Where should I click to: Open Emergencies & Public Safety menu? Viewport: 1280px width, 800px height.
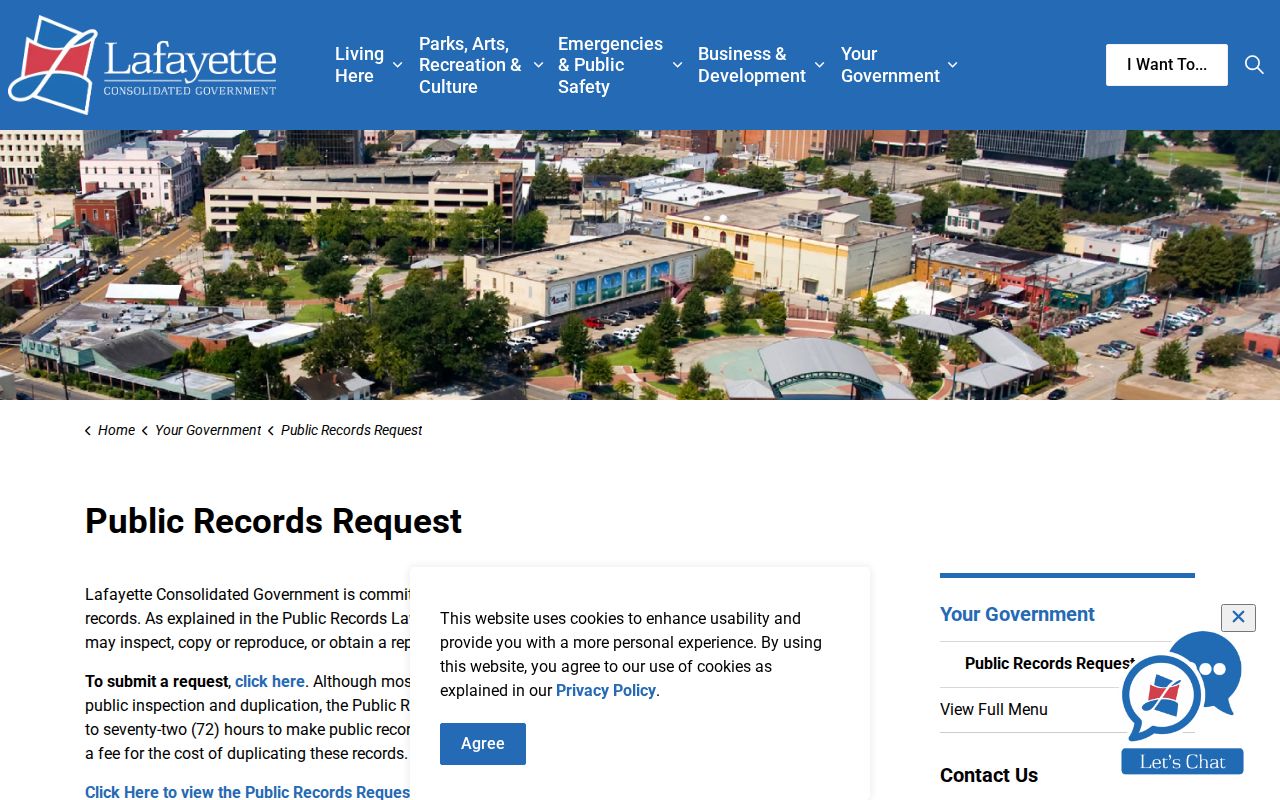(610, 65)
